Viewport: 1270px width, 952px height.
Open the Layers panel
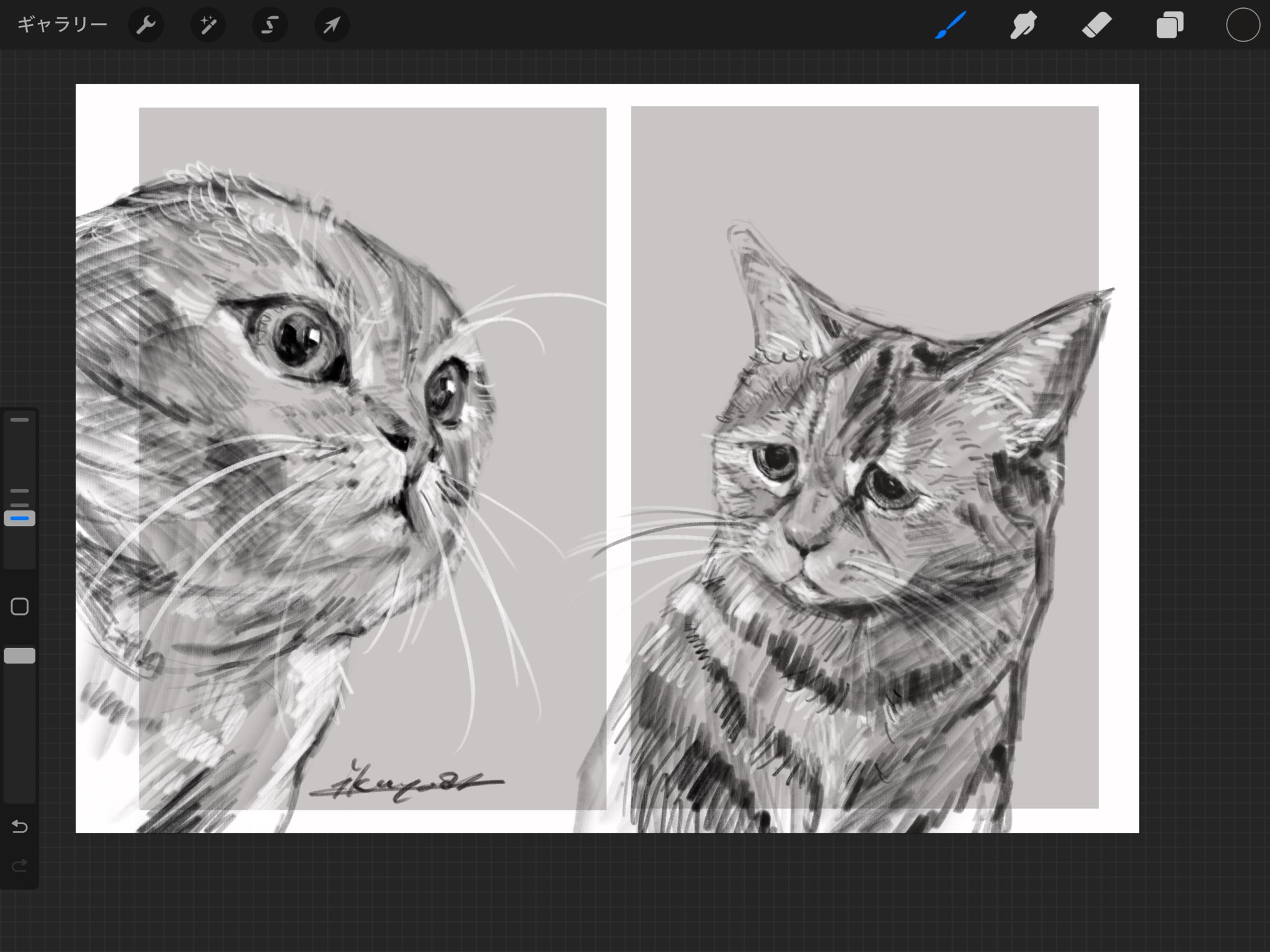(1170, 26)
